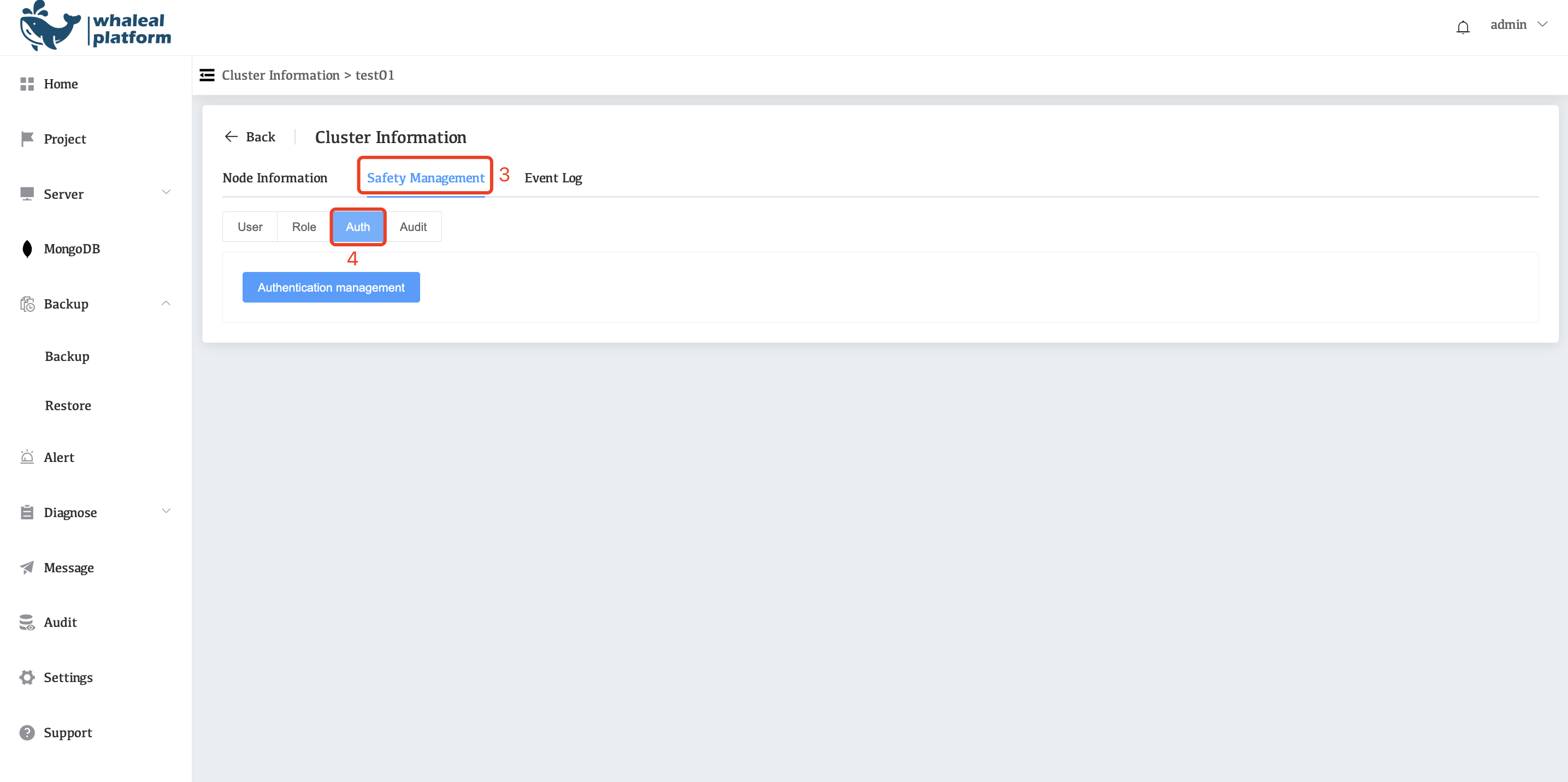Click the MongoDB leaf icon

[x=27, y=248]
